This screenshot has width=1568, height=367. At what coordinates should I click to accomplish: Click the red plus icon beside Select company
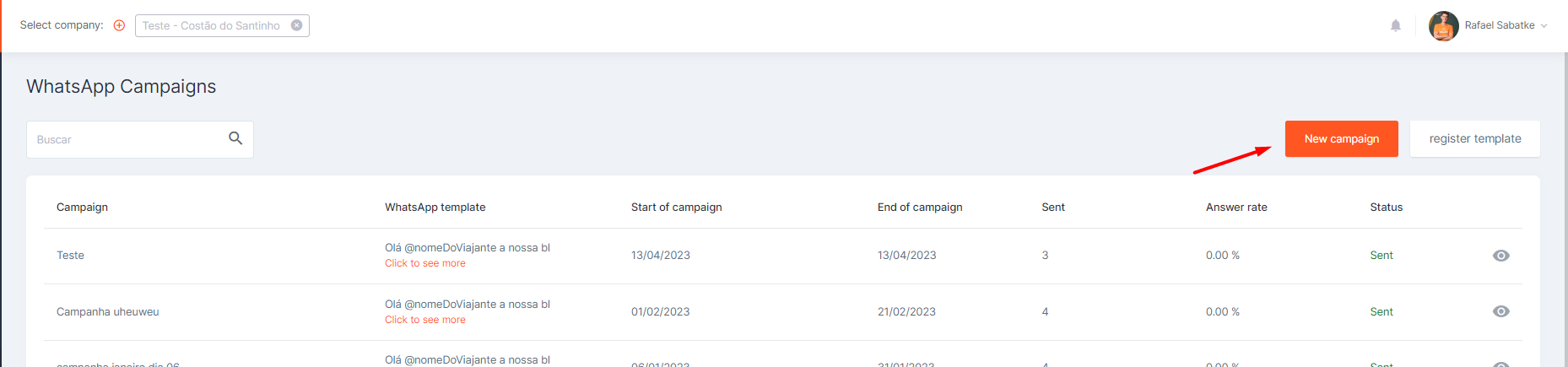click(x=119, y=25)
